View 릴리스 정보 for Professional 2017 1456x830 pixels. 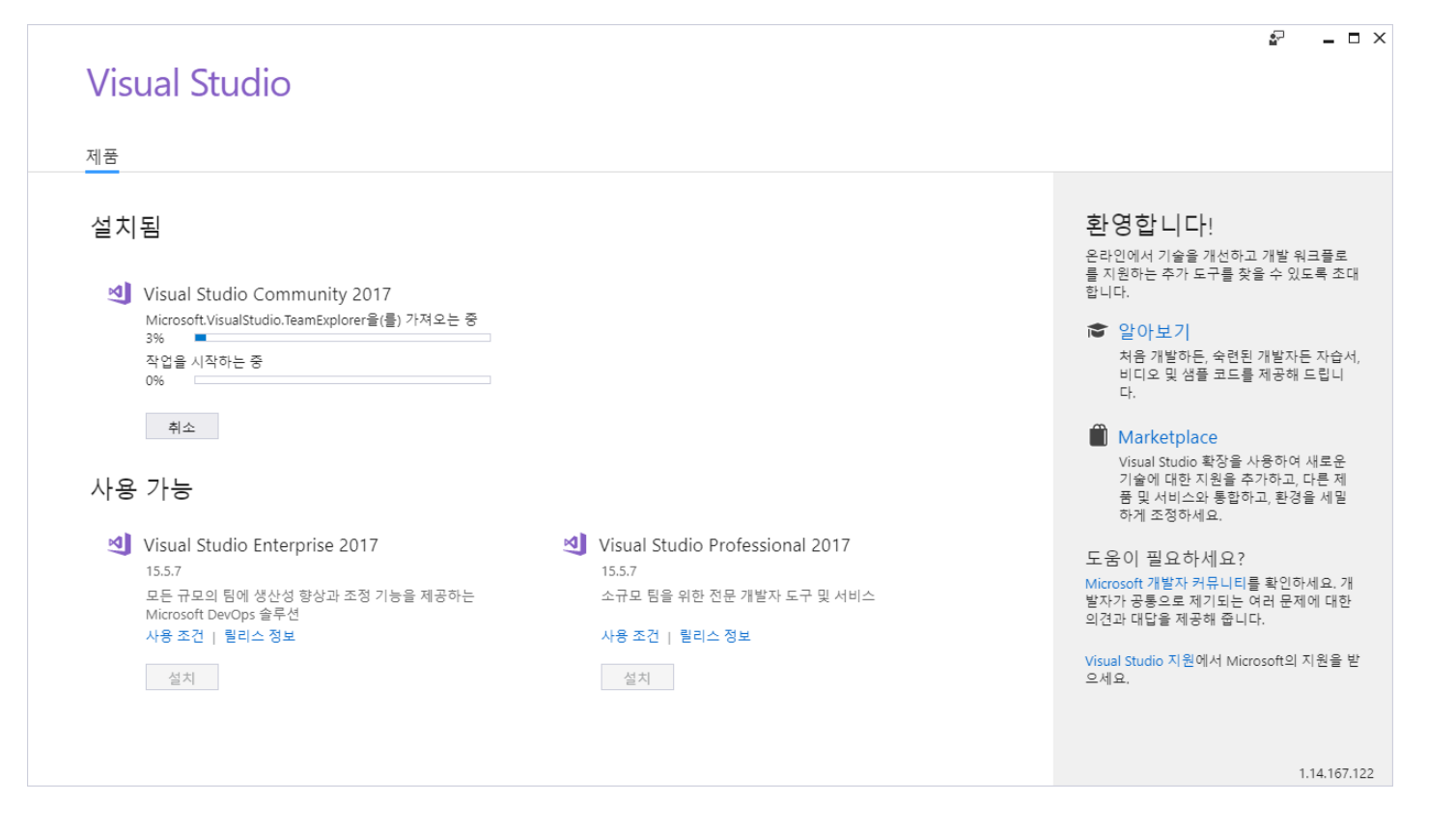pos(716,635)
